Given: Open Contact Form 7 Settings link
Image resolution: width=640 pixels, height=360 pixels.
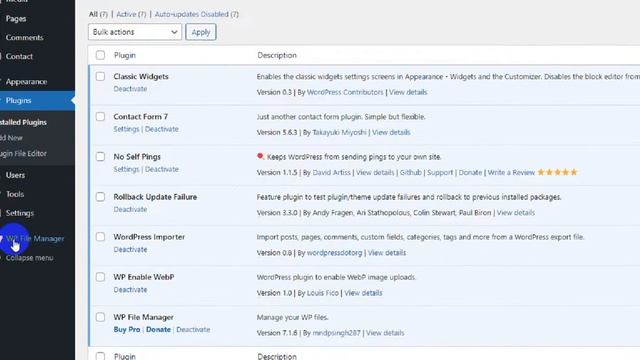Looking at the screenshot, I should click(x=126, y=129).
